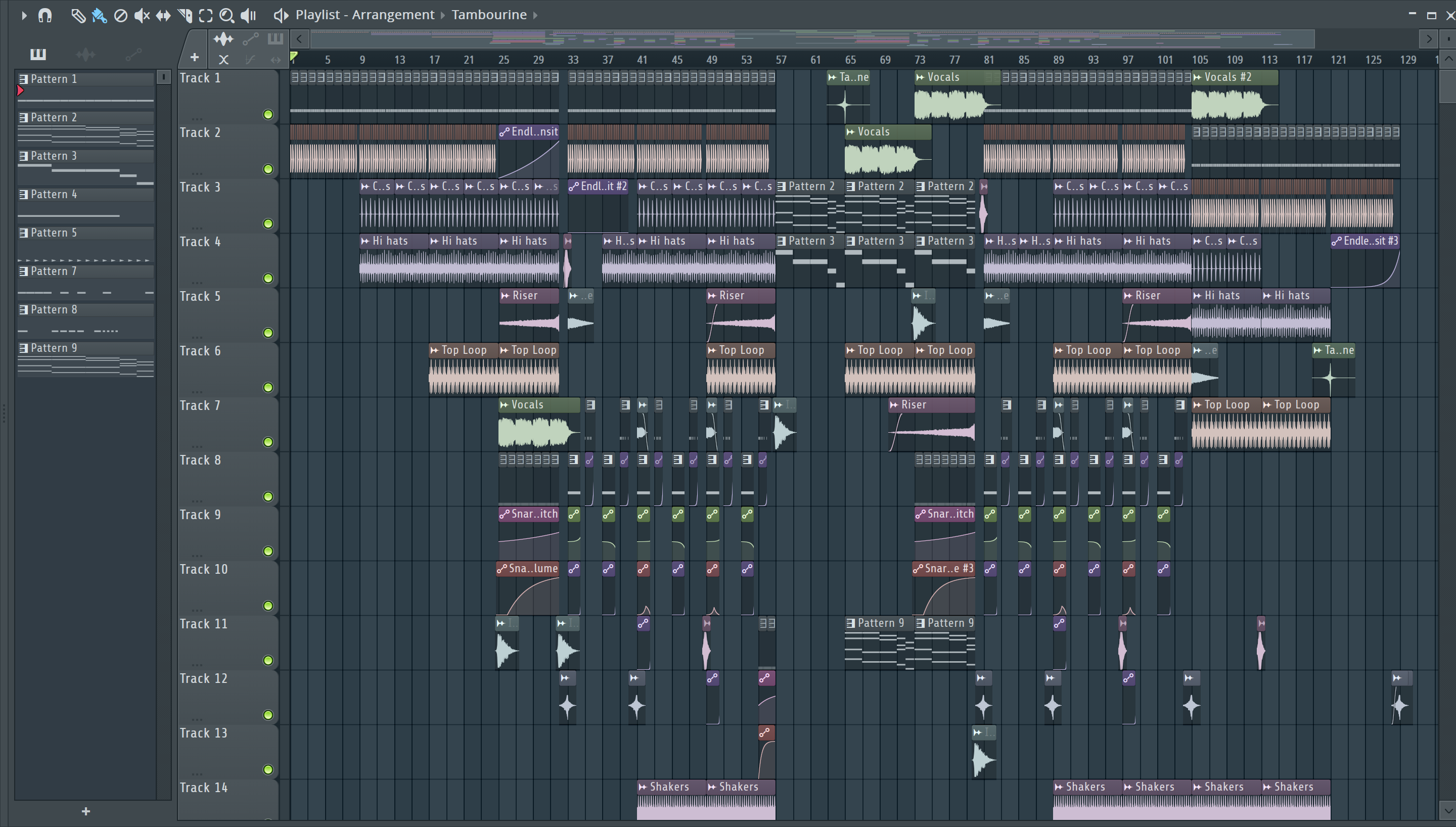
Task: Open menu of first Pattern 9 clip on Track 11
Action: [851, 623]
